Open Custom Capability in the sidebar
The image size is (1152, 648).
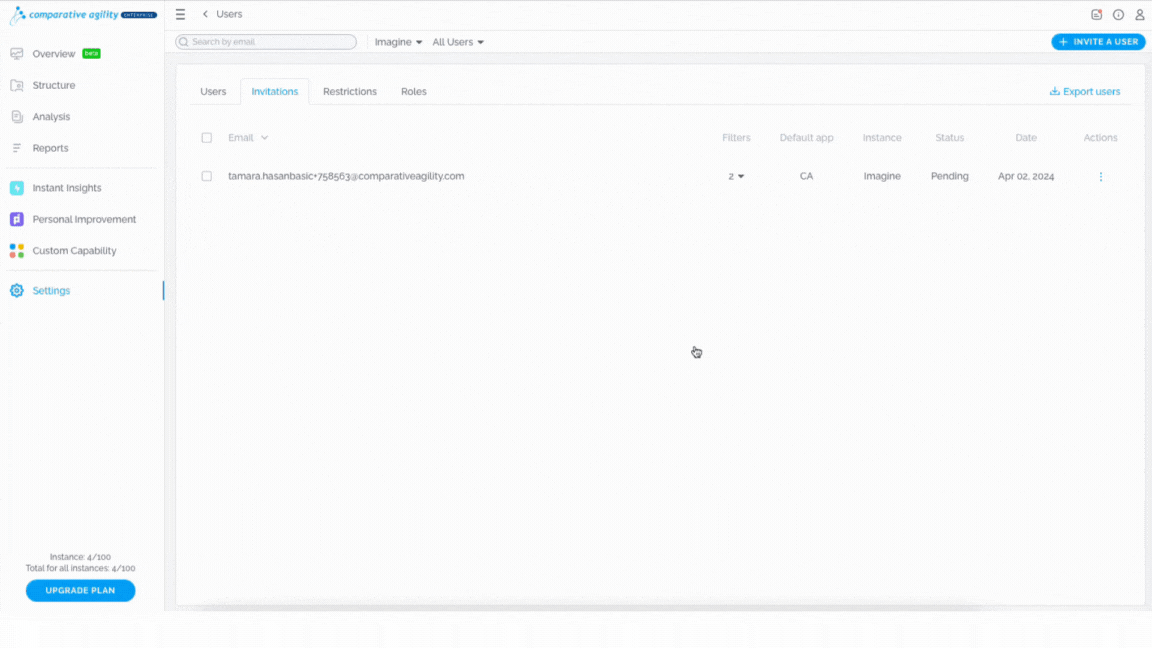(74, 251)
